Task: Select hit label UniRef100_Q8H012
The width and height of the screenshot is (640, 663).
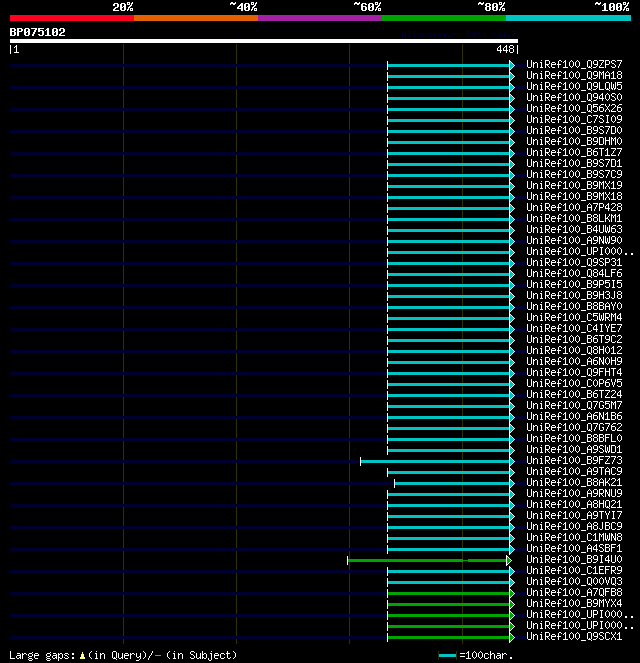Action: (x=574, y=350)
